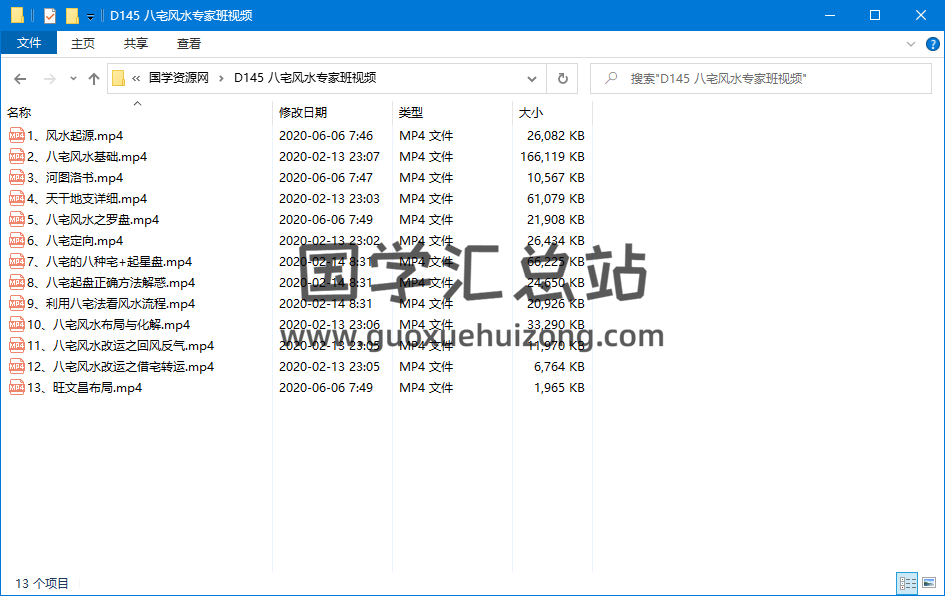Click the Back navigation arrow
This screenshot has width=945, height=596.
(20, 78)
